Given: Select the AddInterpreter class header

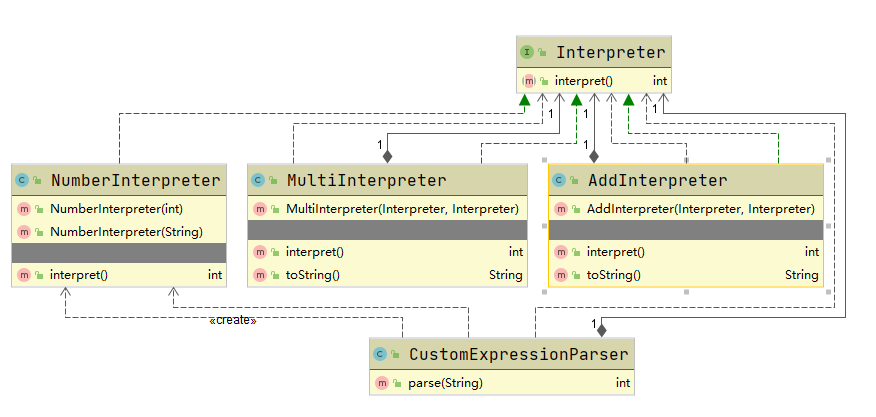Looking at the screenshot, I should [x=656, y=181].
